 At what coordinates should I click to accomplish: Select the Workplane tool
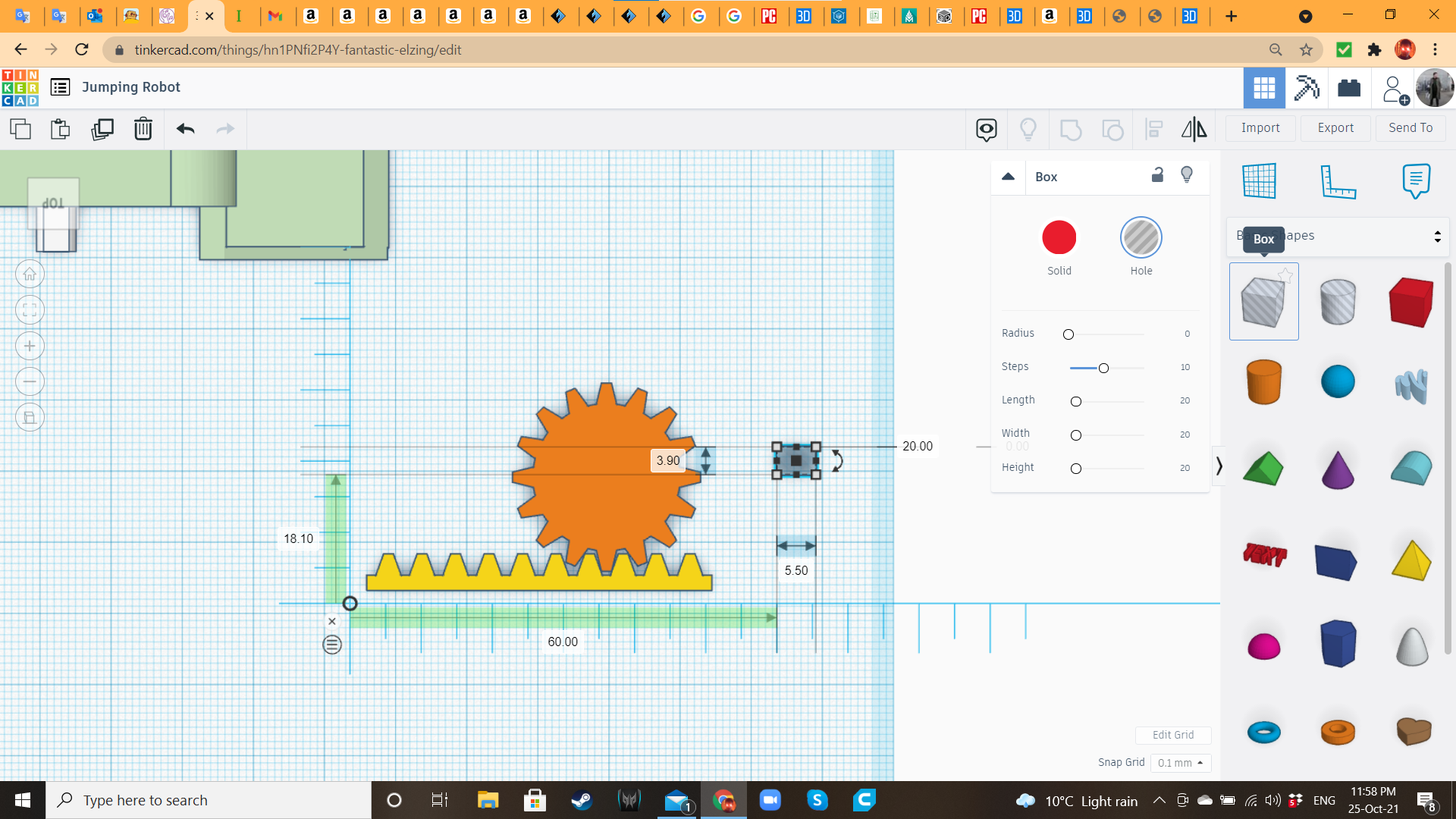(1260, 180)
